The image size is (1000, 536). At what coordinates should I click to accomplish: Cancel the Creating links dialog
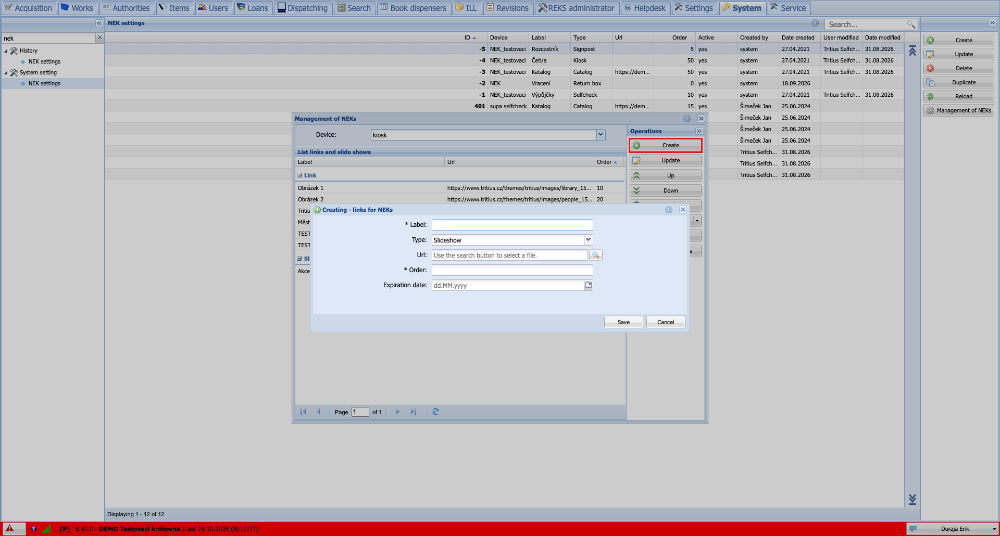[666, 322]
